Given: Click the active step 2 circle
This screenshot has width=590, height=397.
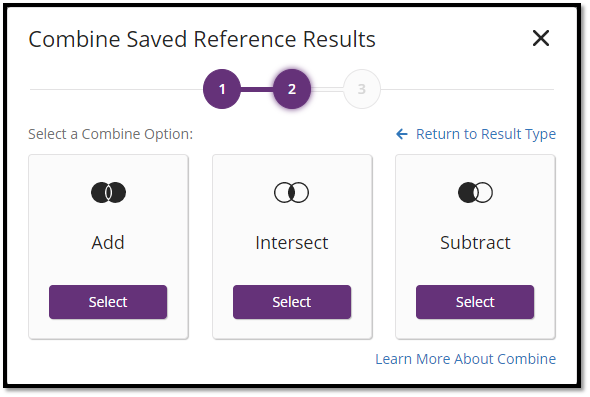Looking at the screenshot, I should 292,89.
